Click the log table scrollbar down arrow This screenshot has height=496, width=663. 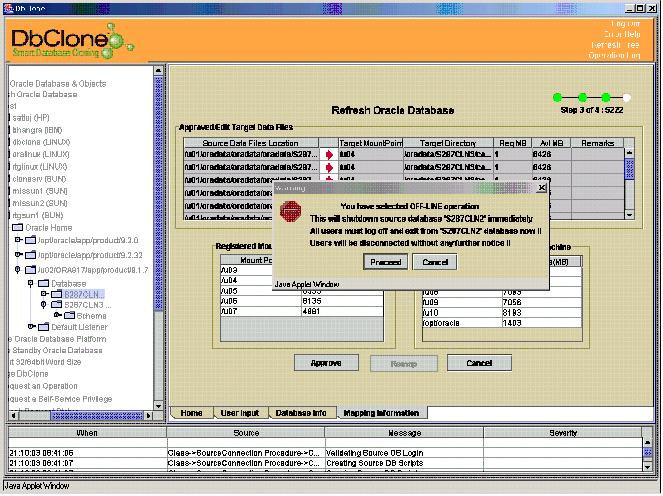(647, 466)
